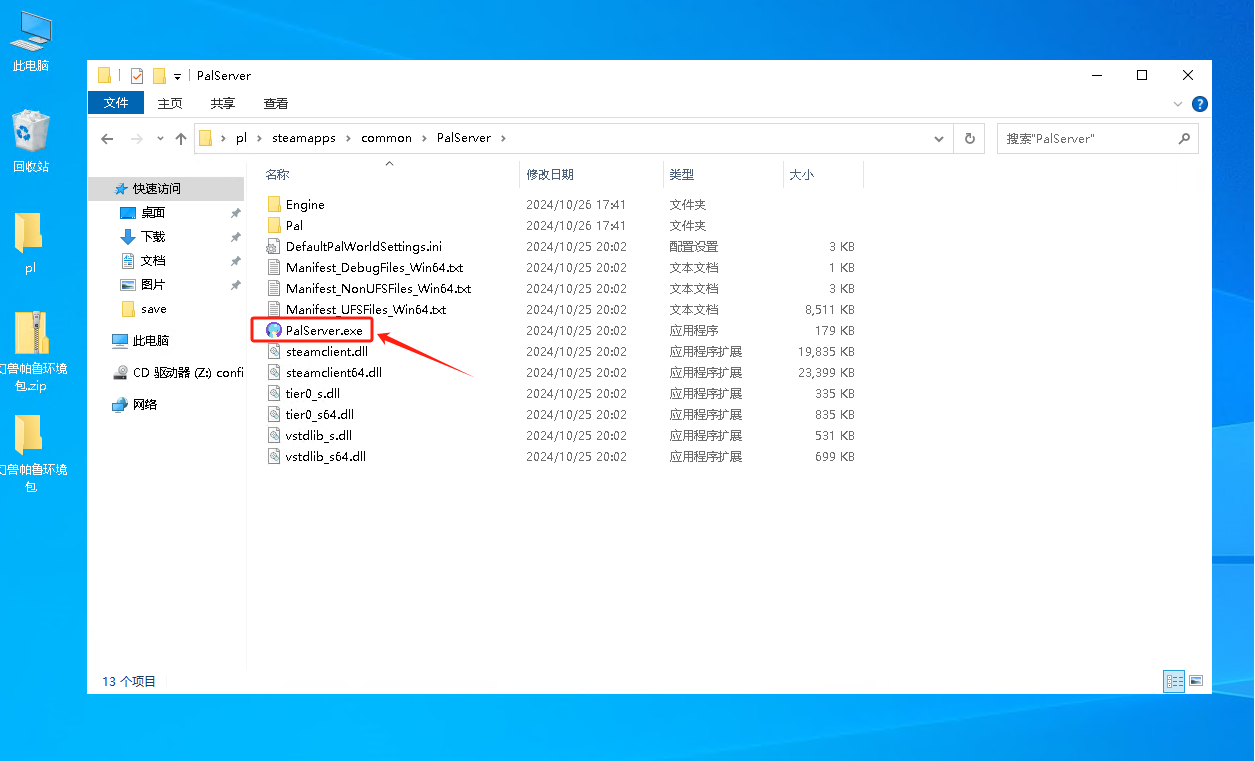
Task: Open the 主页 ribbon tab
Action: (170, 103)
